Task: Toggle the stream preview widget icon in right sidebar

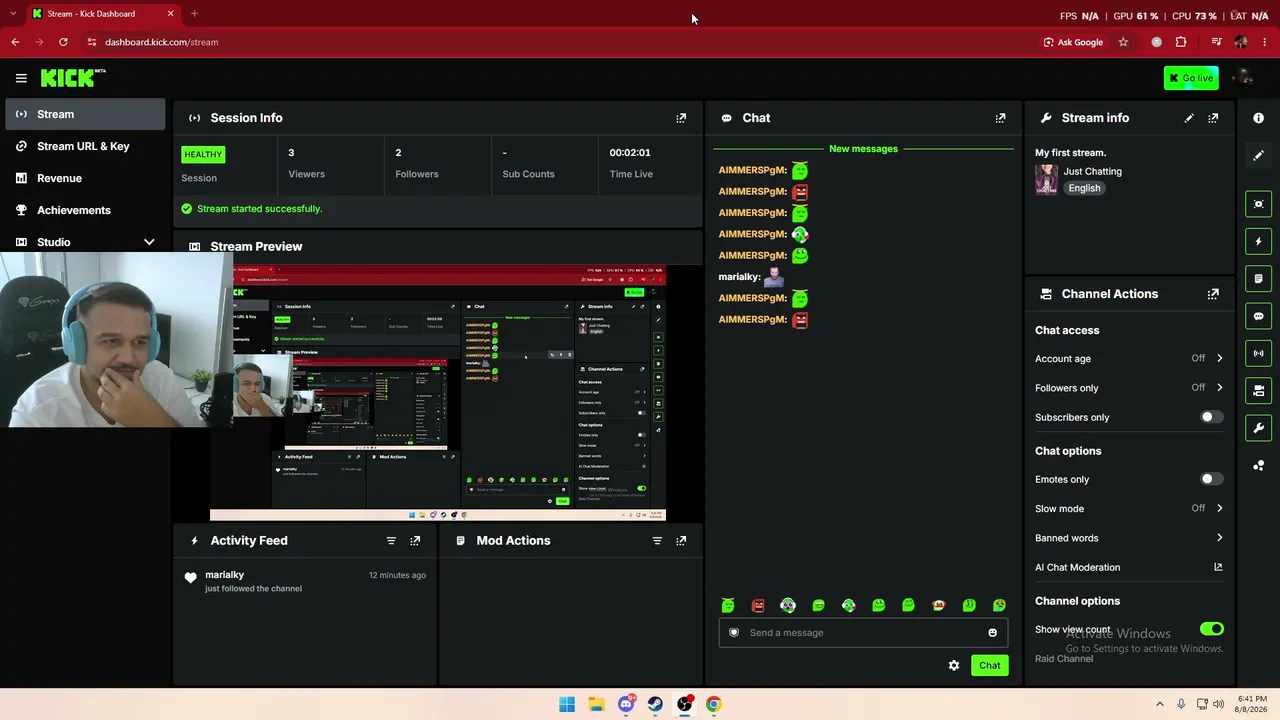Action: pos(1259,204)
